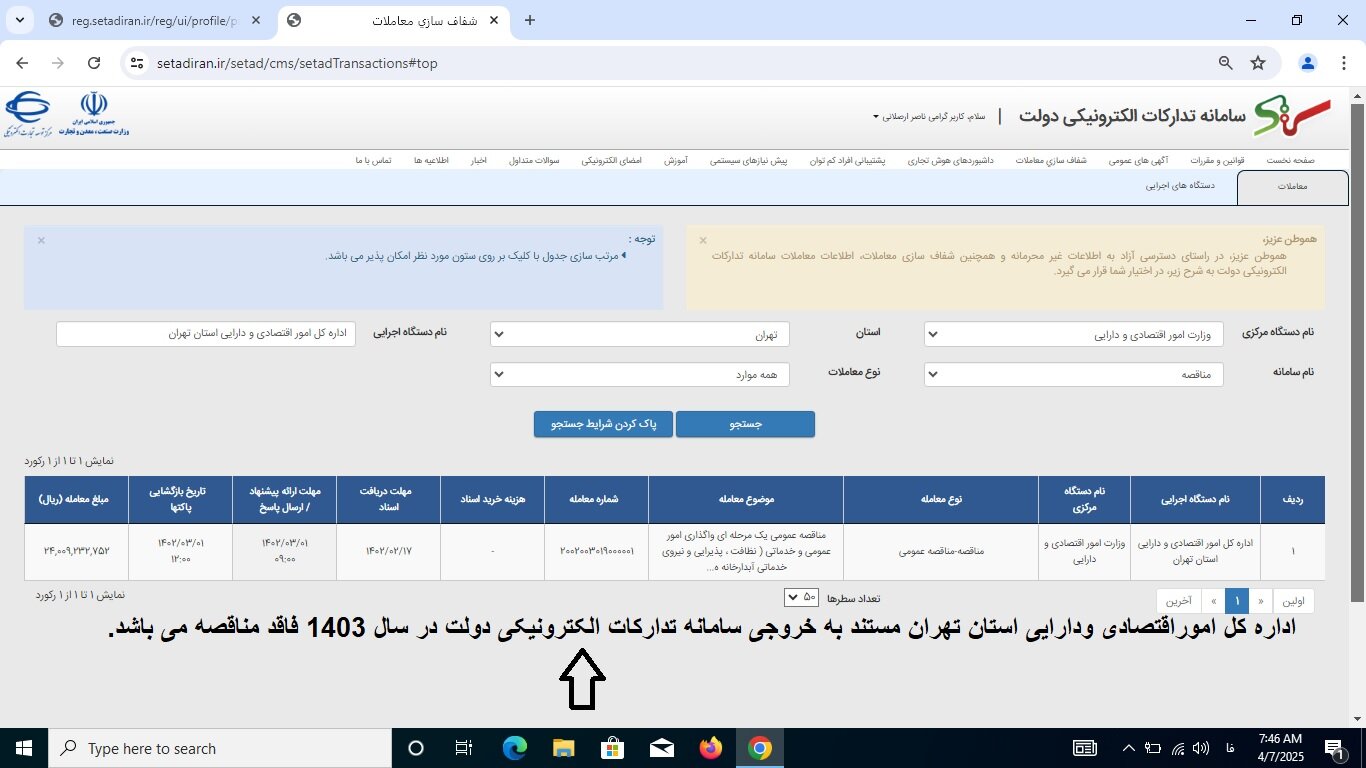This screenshot has height=768, width=1366.
Task: Click the Chrome icon in the taskbar
Action: [760, 748]
